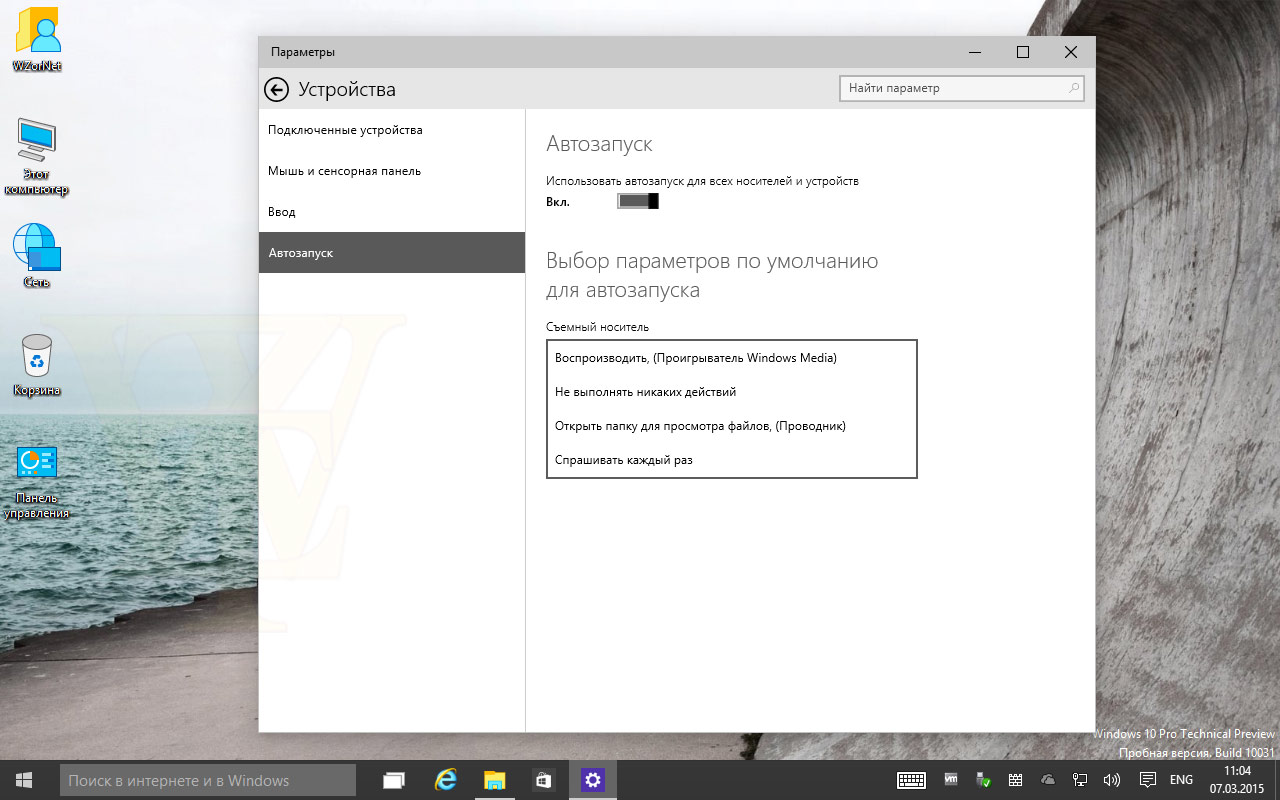1280x800 pixels.
Task: Click the Съемный носитель label
Action: pyautogui.click(x=597, y=327)
